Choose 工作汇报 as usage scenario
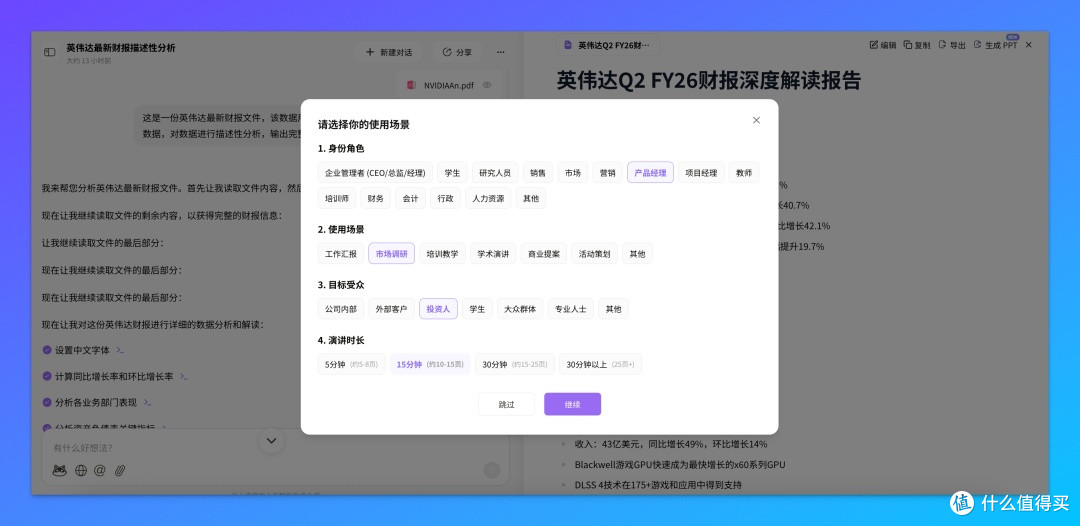The width and height of the screenshot is (1080, 526). pyautogui.click(x=341, y=253)
